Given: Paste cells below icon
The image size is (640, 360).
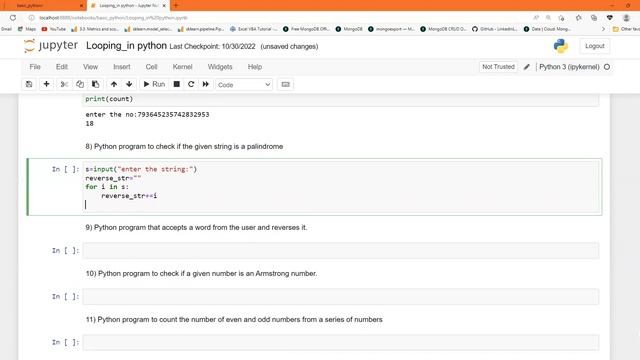Looking at the screenshot, I should [x=96, y=84].
